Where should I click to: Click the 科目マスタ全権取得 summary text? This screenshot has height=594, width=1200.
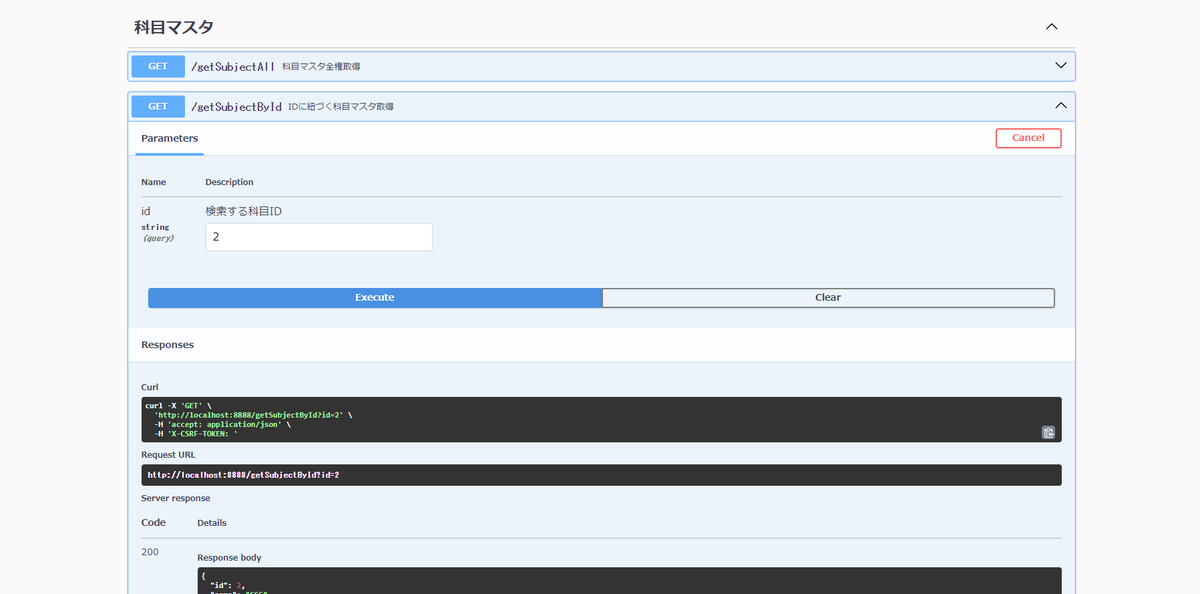[x=321, y=66]
